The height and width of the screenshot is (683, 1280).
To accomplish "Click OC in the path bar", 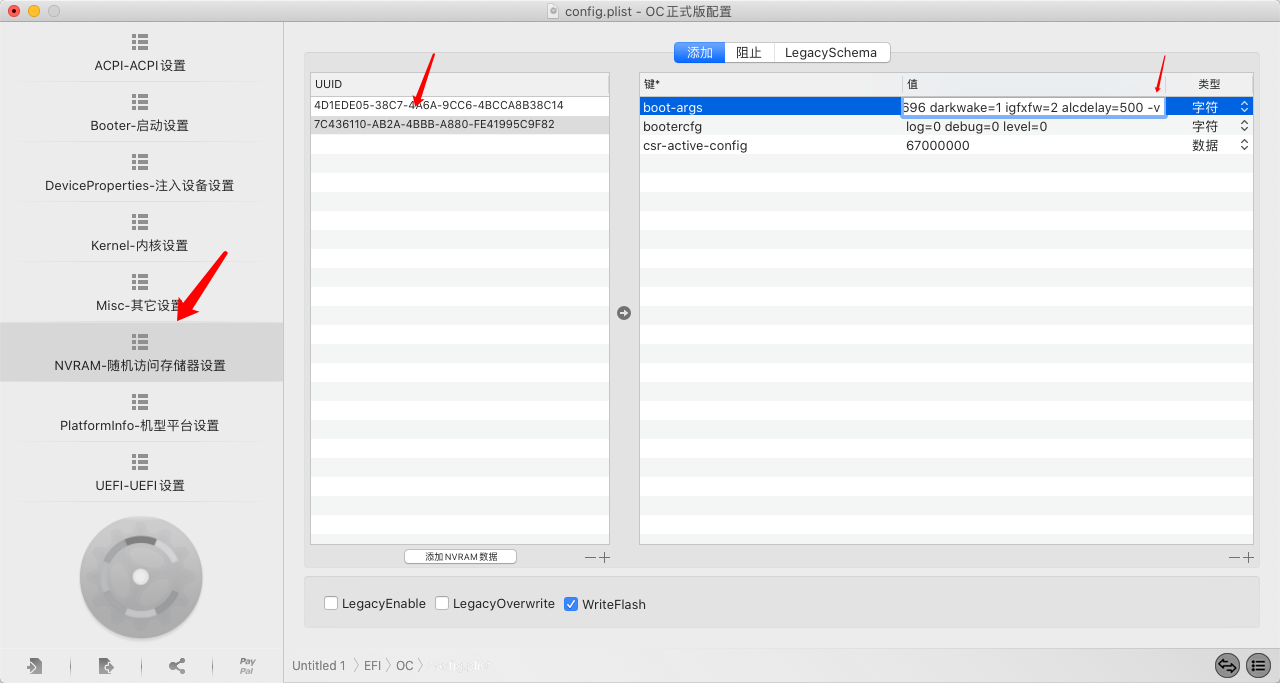I will coord(404,666).
